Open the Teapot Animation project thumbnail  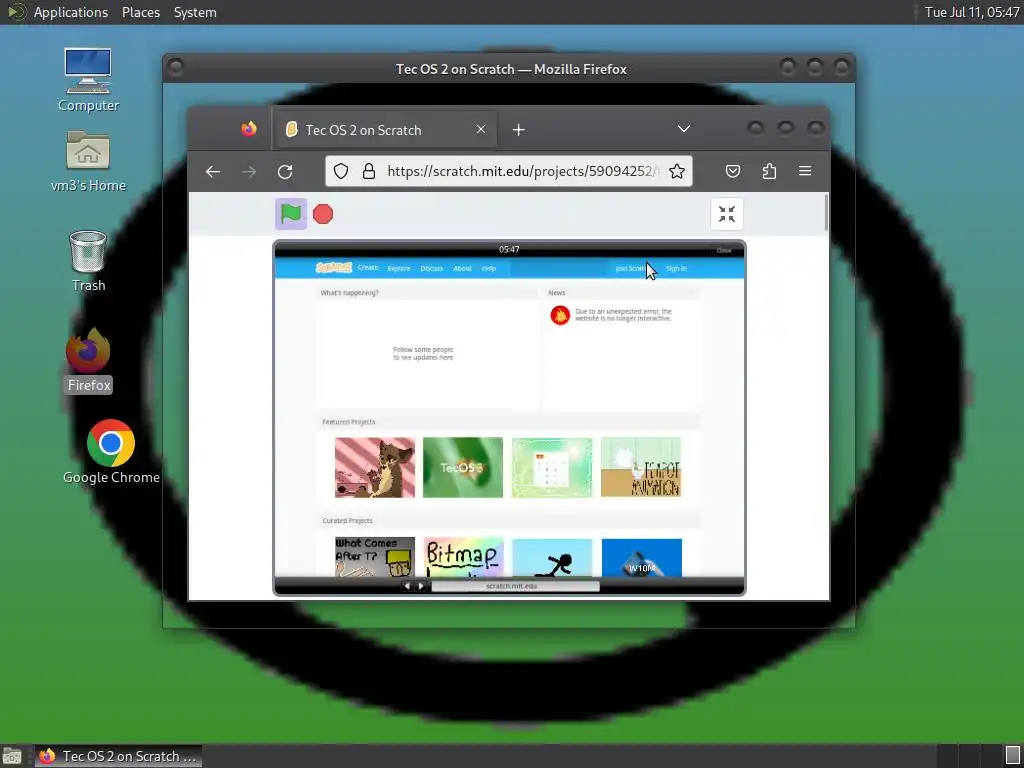tap(641, 468)
